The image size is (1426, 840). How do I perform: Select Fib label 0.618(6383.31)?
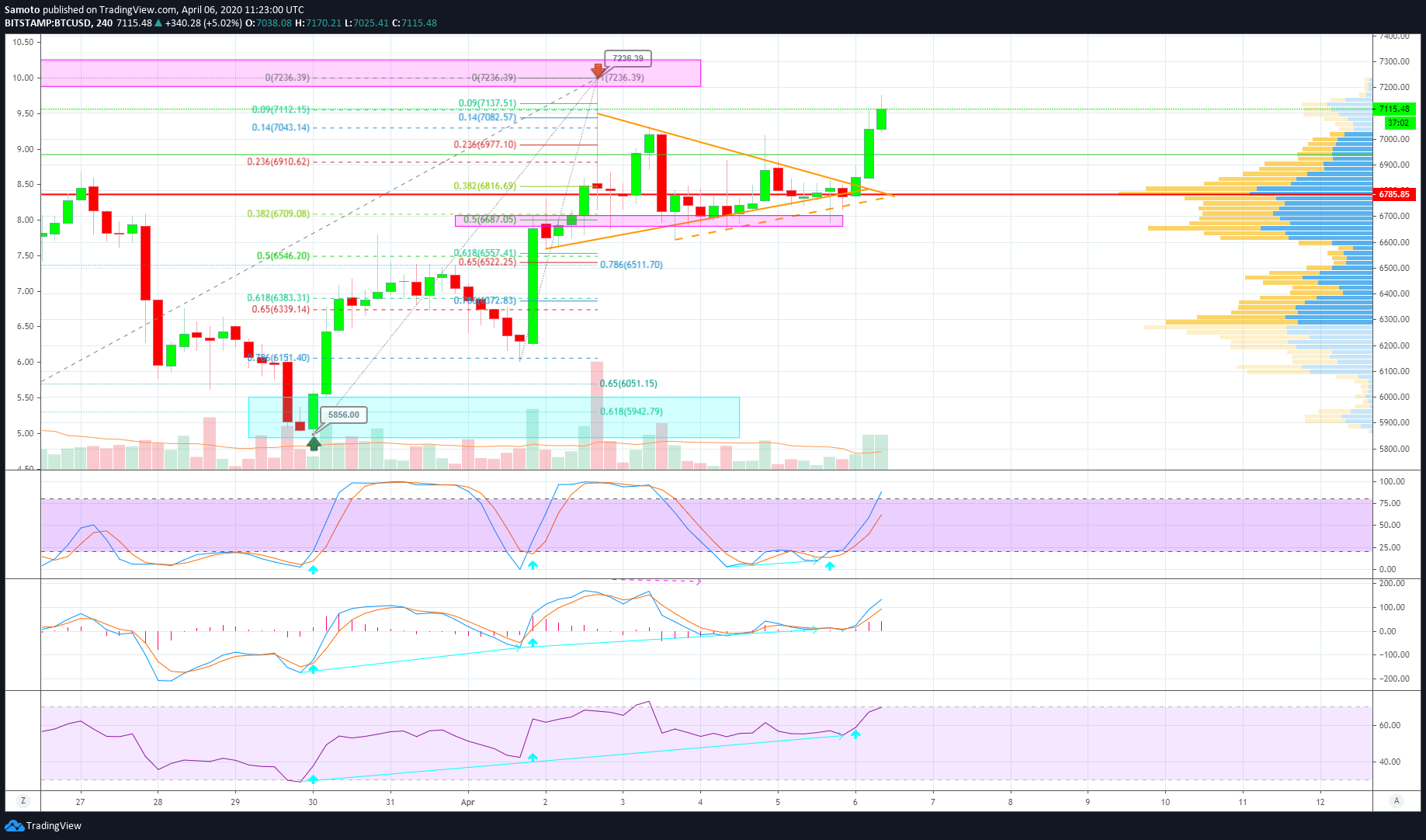pyautogui.click(x=279, y=297)
